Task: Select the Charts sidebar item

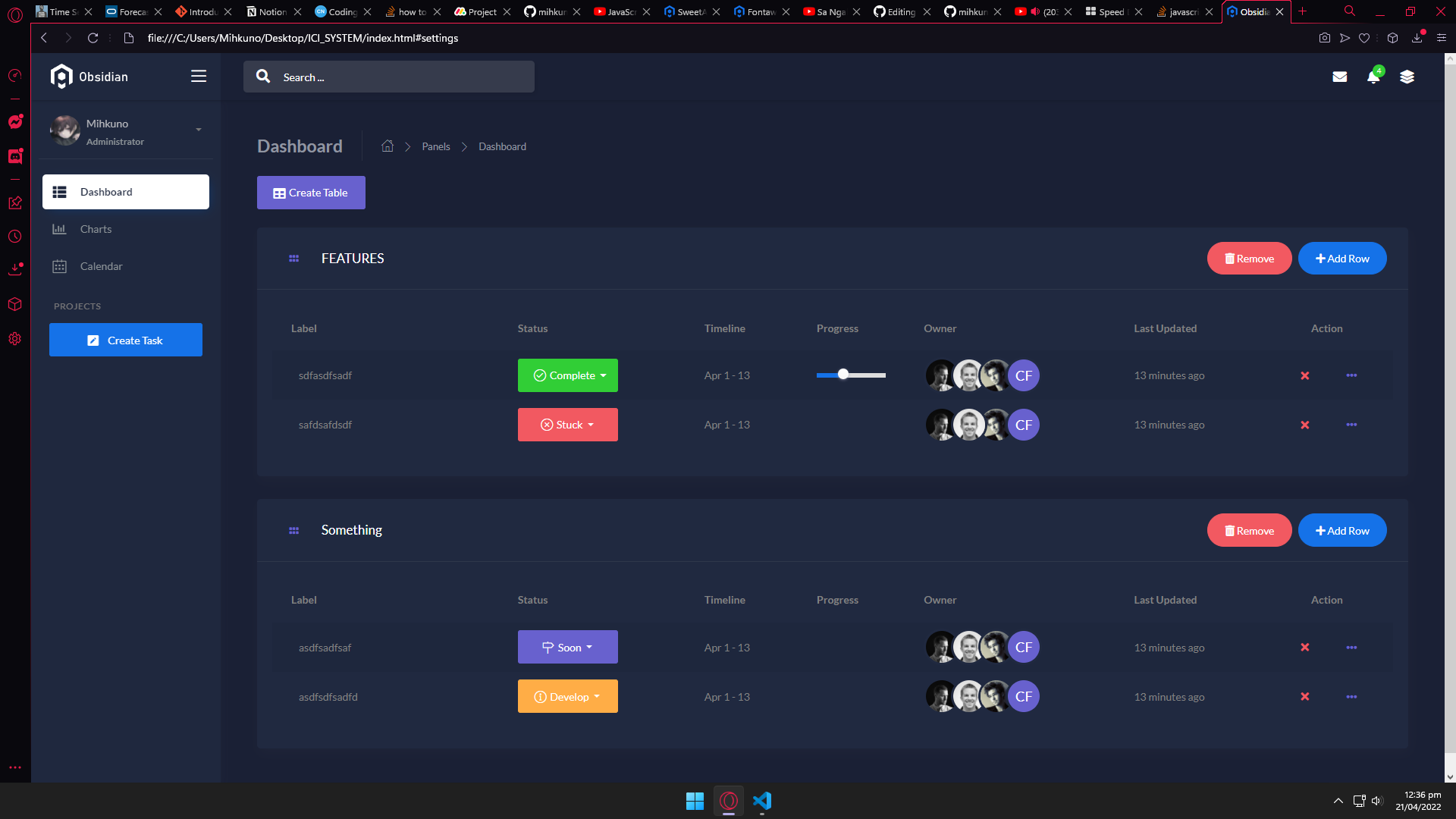Action: tap(96, 229)
